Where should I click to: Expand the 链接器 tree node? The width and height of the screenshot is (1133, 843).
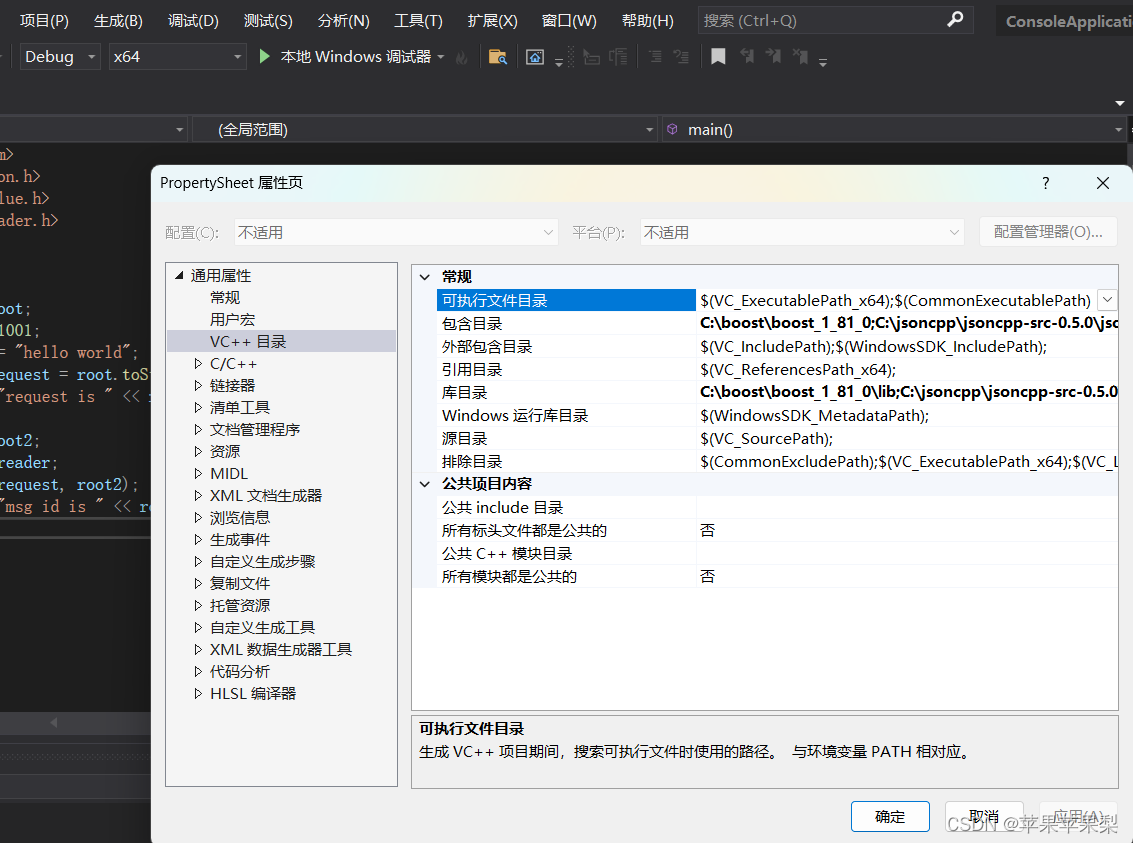198,386
